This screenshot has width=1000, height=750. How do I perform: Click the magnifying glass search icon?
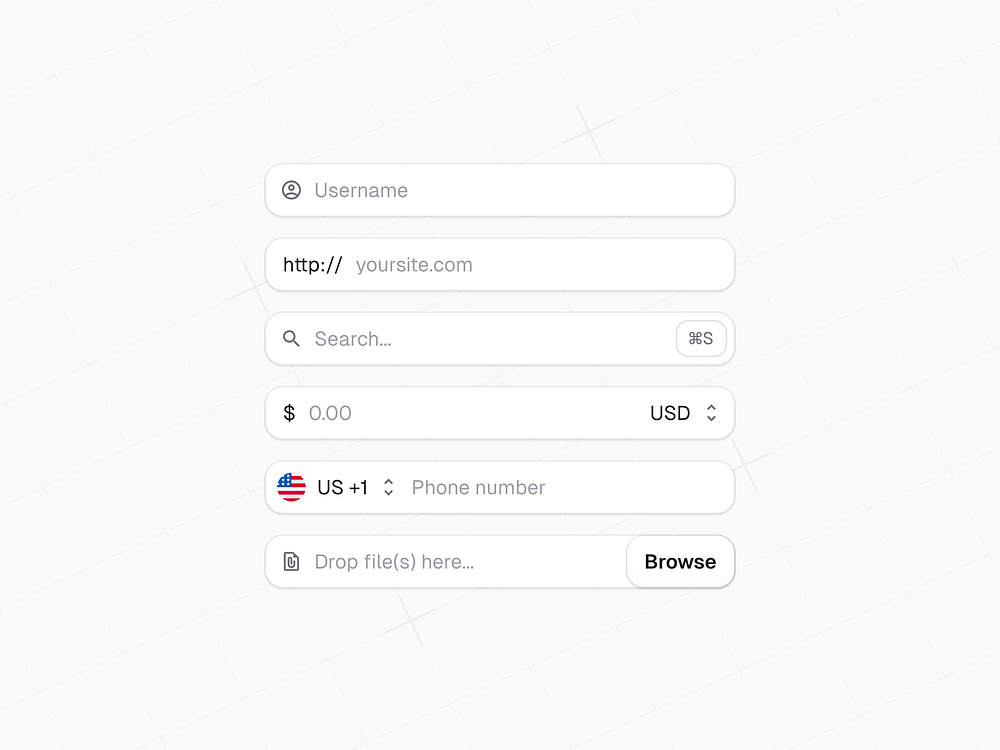pos(291,339)
